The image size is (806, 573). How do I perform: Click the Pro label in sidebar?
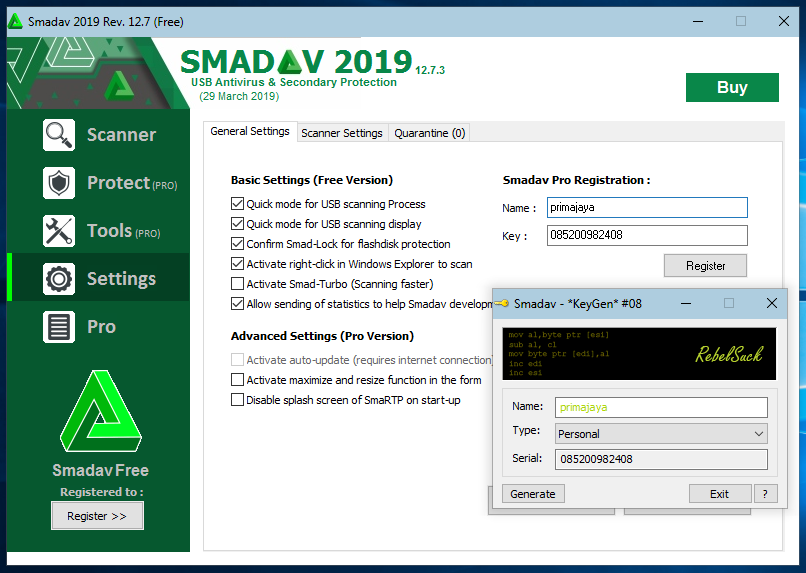(101, 327)
